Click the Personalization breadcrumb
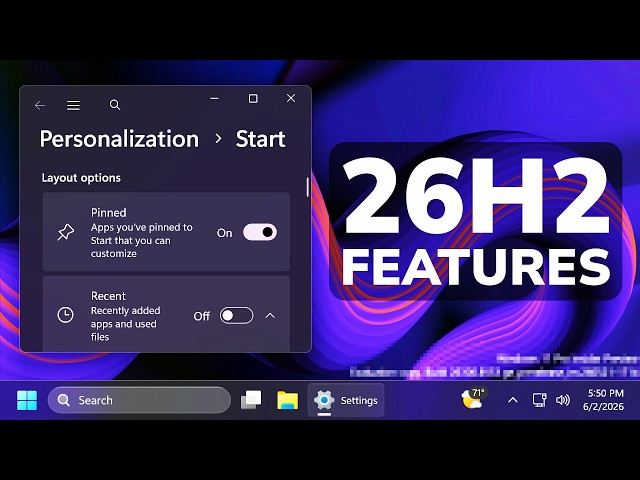The height and width of the screenshot is (480, 640). pos(119,139)
